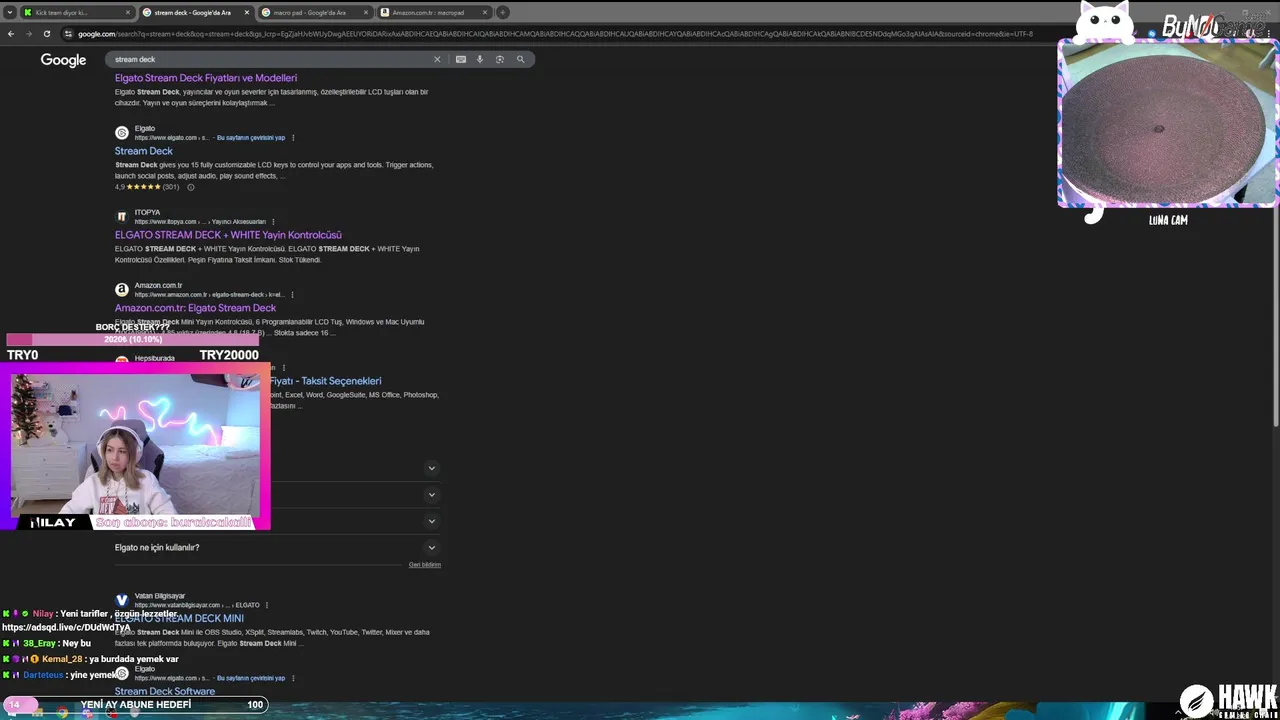Image resolution: width=1280 pixels, height=720 pixels.
Task: Click the Elgato site favicon of Stream Deck result
Action: [122, 133]
